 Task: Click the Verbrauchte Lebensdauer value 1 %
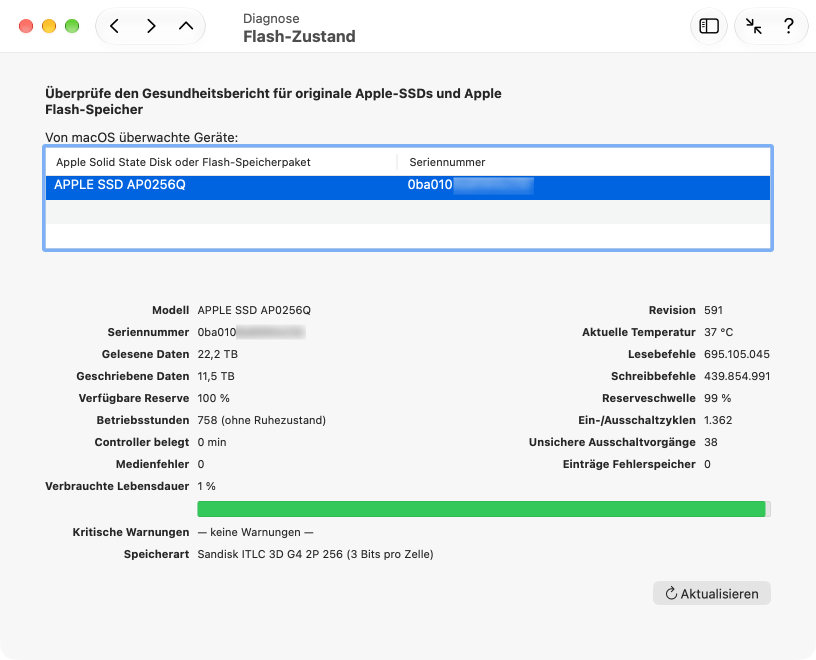point(206,486)
